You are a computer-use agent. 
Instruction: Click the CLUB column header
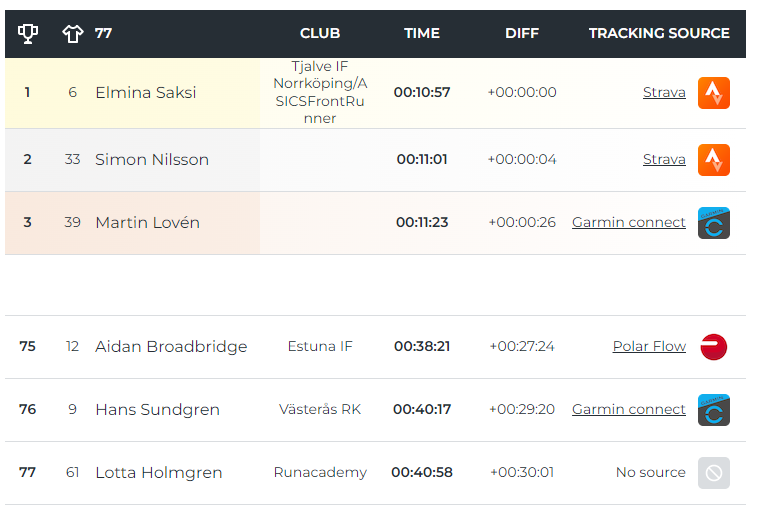[320, 33]
